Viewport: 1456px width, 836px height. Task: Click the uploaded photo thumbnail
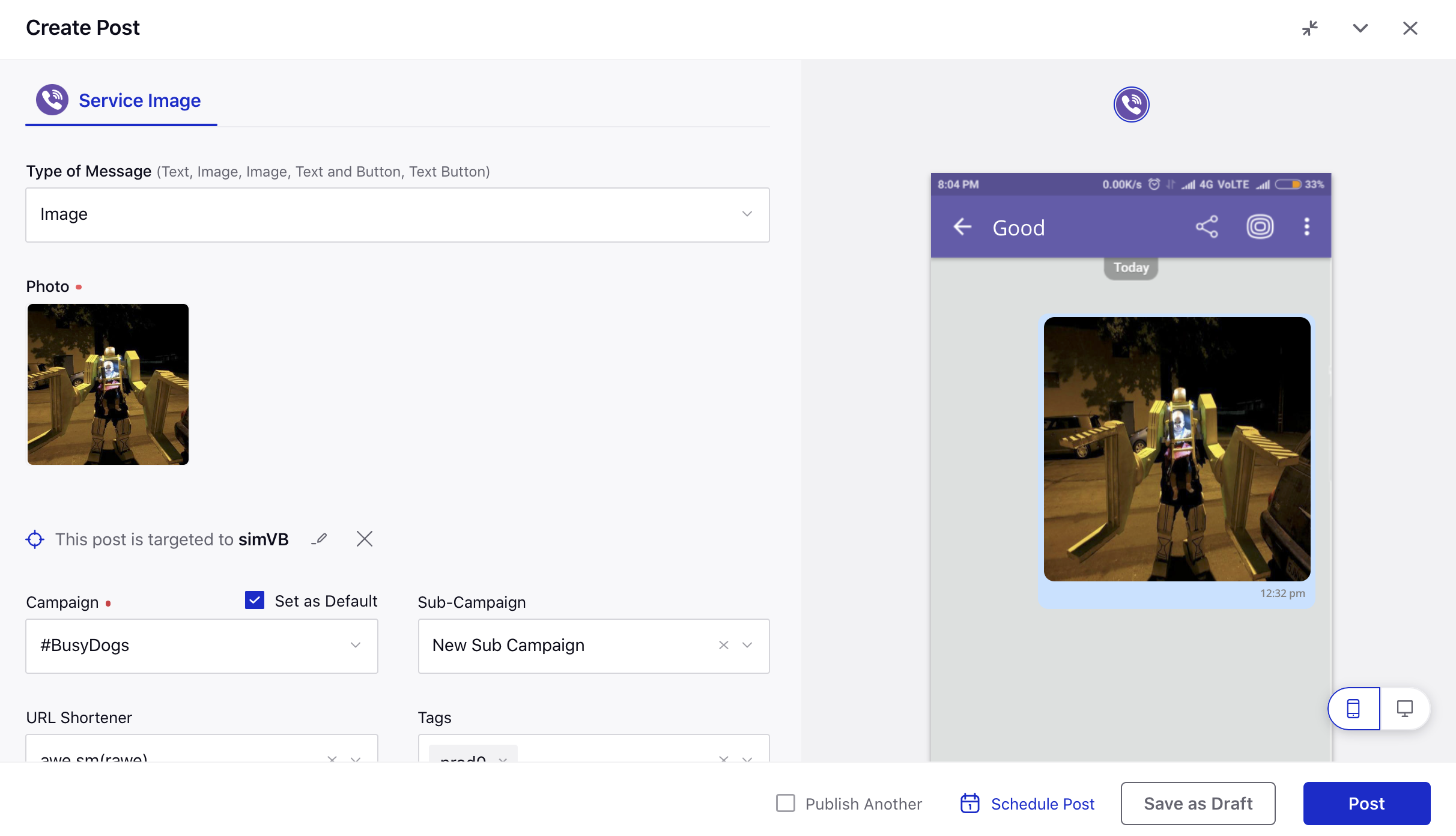tap(108, 384)
